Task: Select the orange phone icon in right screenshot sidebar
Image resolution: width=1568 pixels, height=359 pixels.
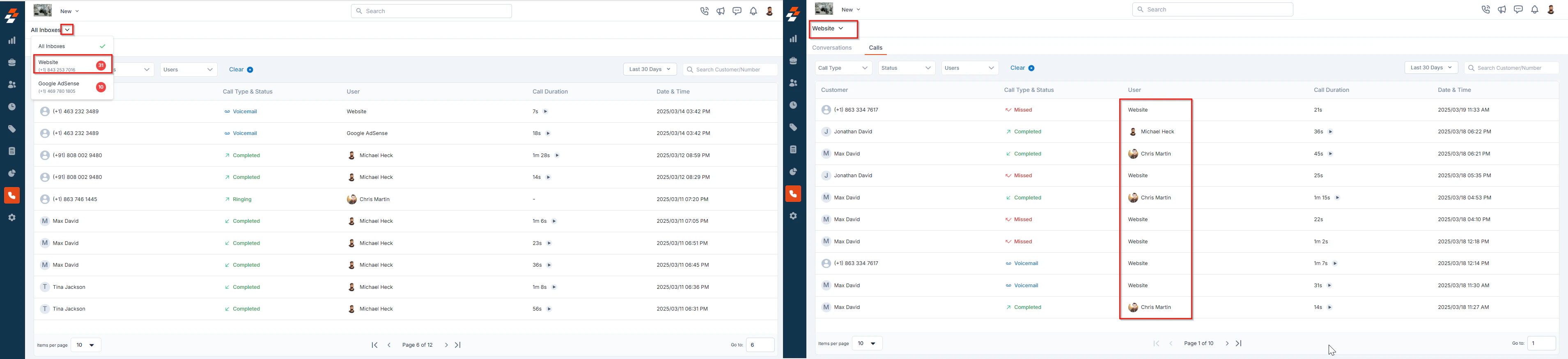Action: 793,194
